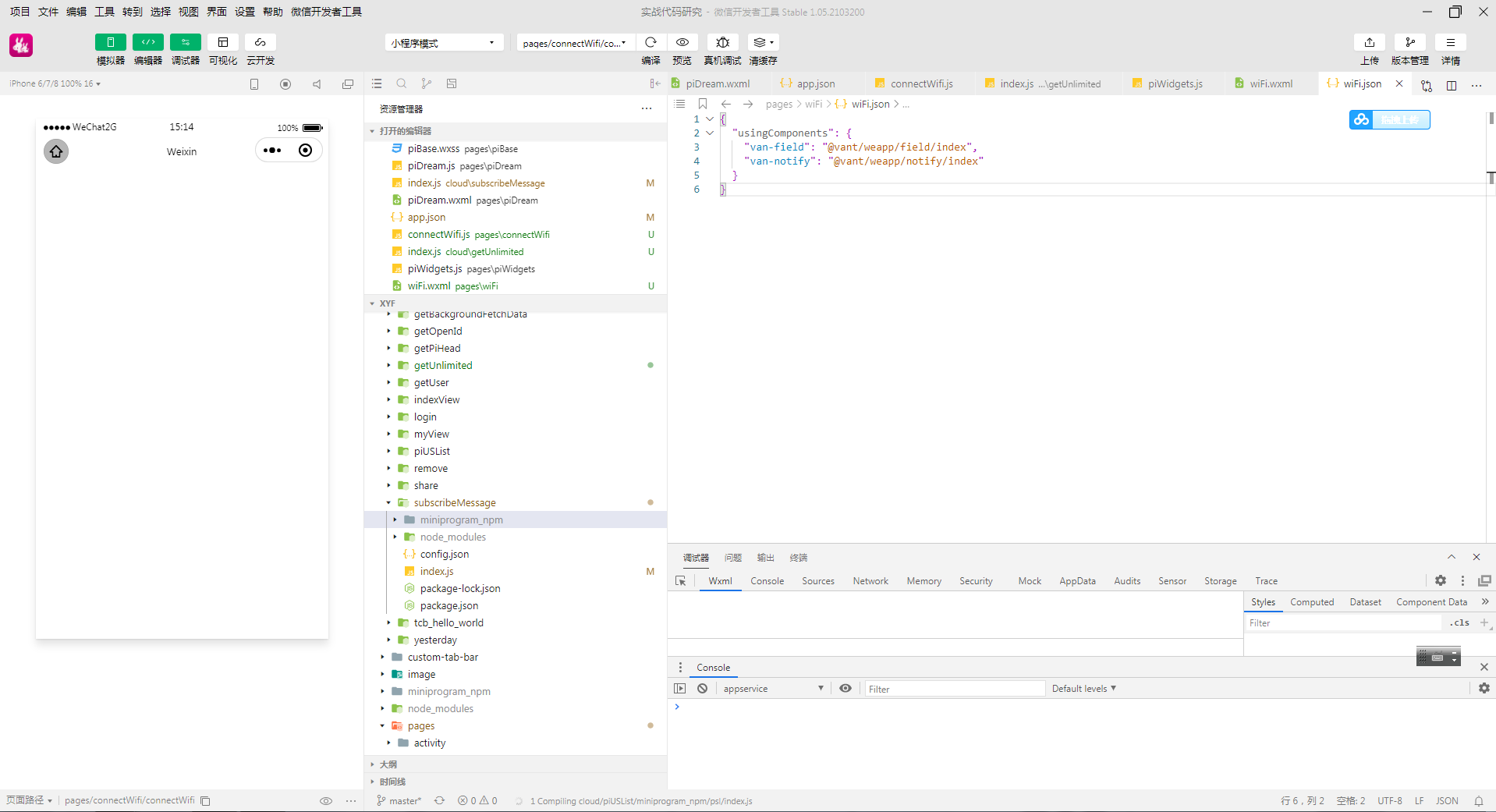Open appservice context dropdown
Screen dimensions: 1496x812
point(772,689)
